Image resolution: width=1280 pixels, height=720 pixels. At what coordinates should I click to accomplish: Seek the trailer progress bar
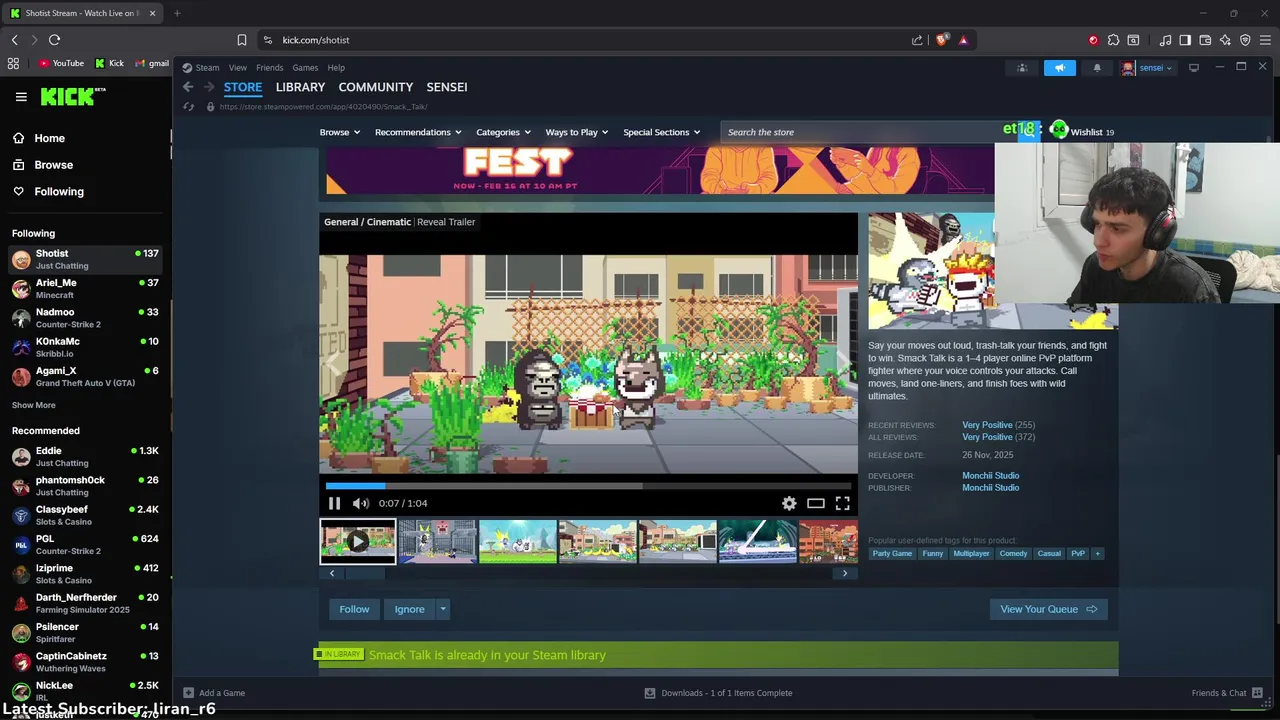[x=588, y=486]
